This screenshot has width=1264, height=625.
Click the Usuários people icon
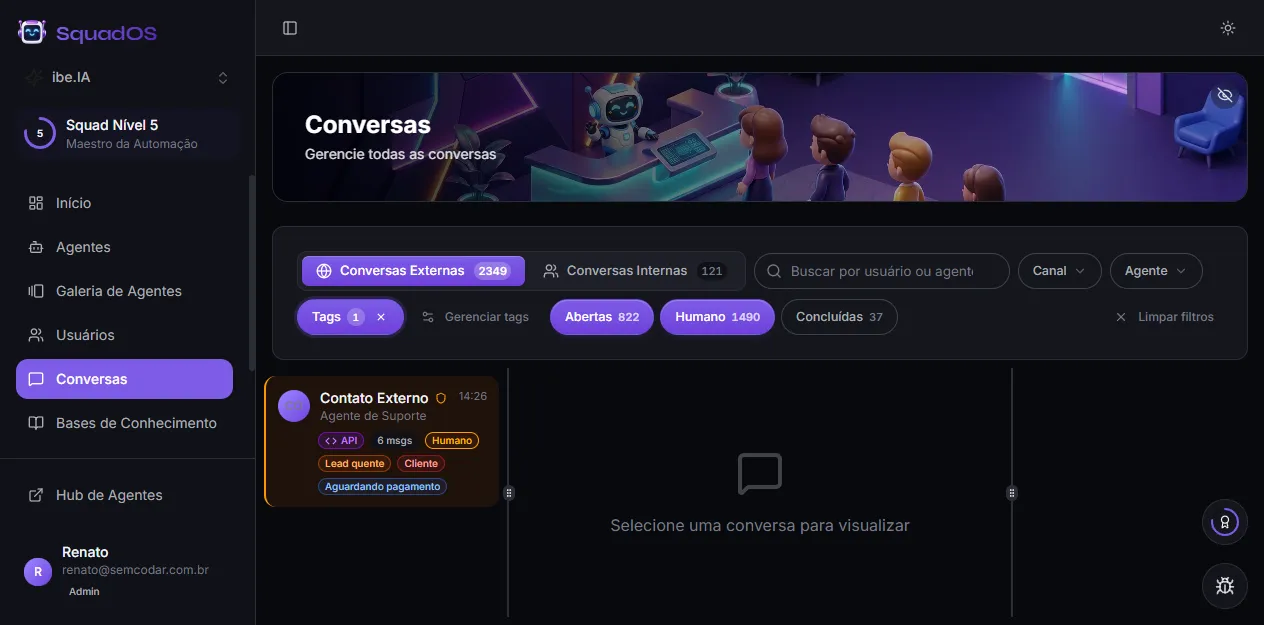coord(36,335)
